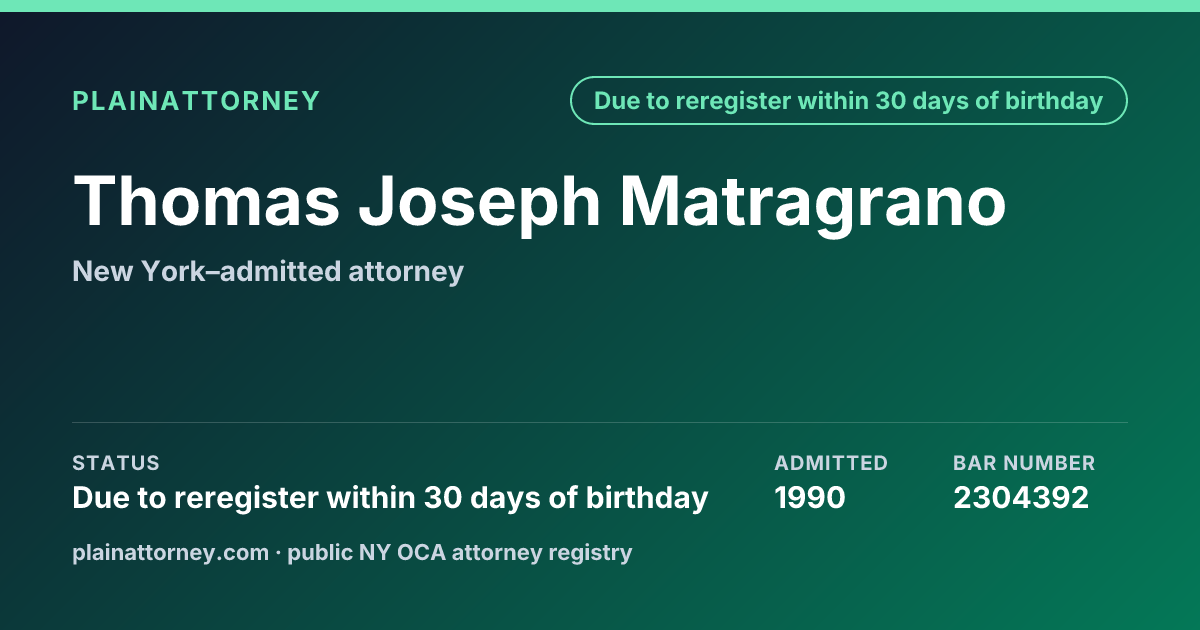Click 'public NY OCA attorney registry' footer text

coord(460,552)
